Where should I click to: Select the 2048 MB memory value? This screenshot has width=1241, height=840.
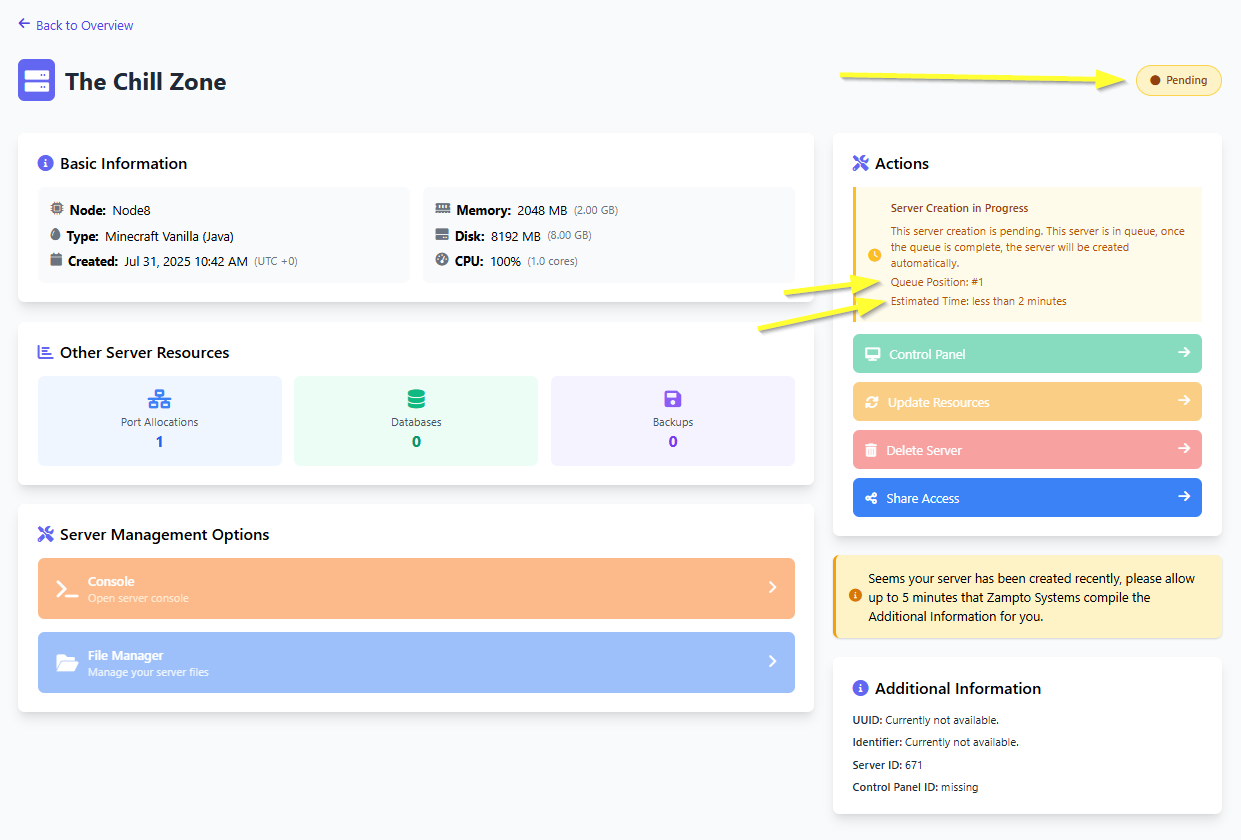coord(542,210)
